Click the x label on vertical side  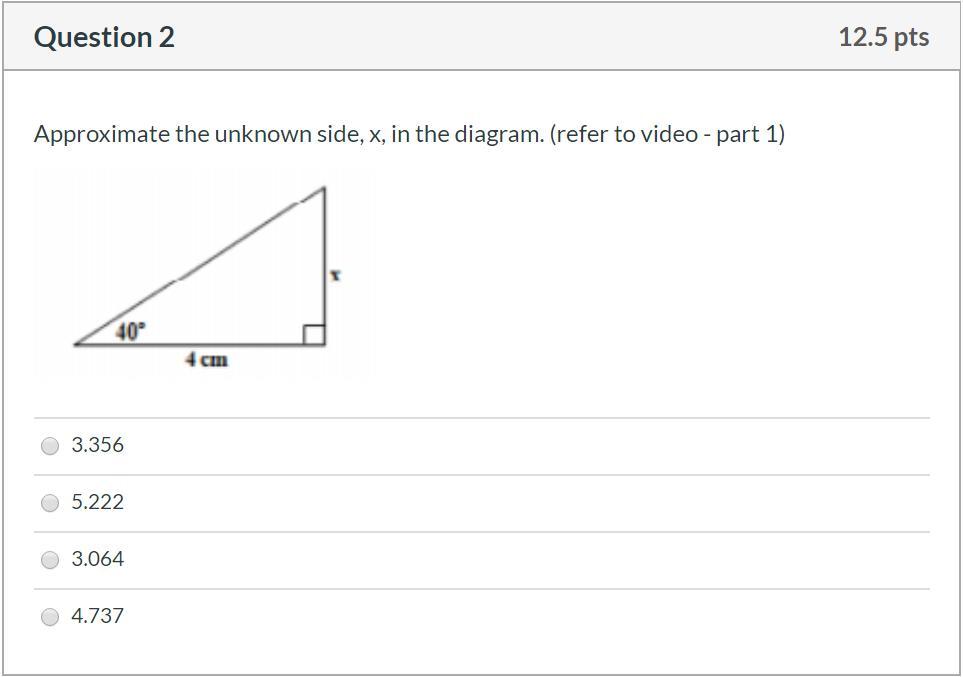pos(335,275)
